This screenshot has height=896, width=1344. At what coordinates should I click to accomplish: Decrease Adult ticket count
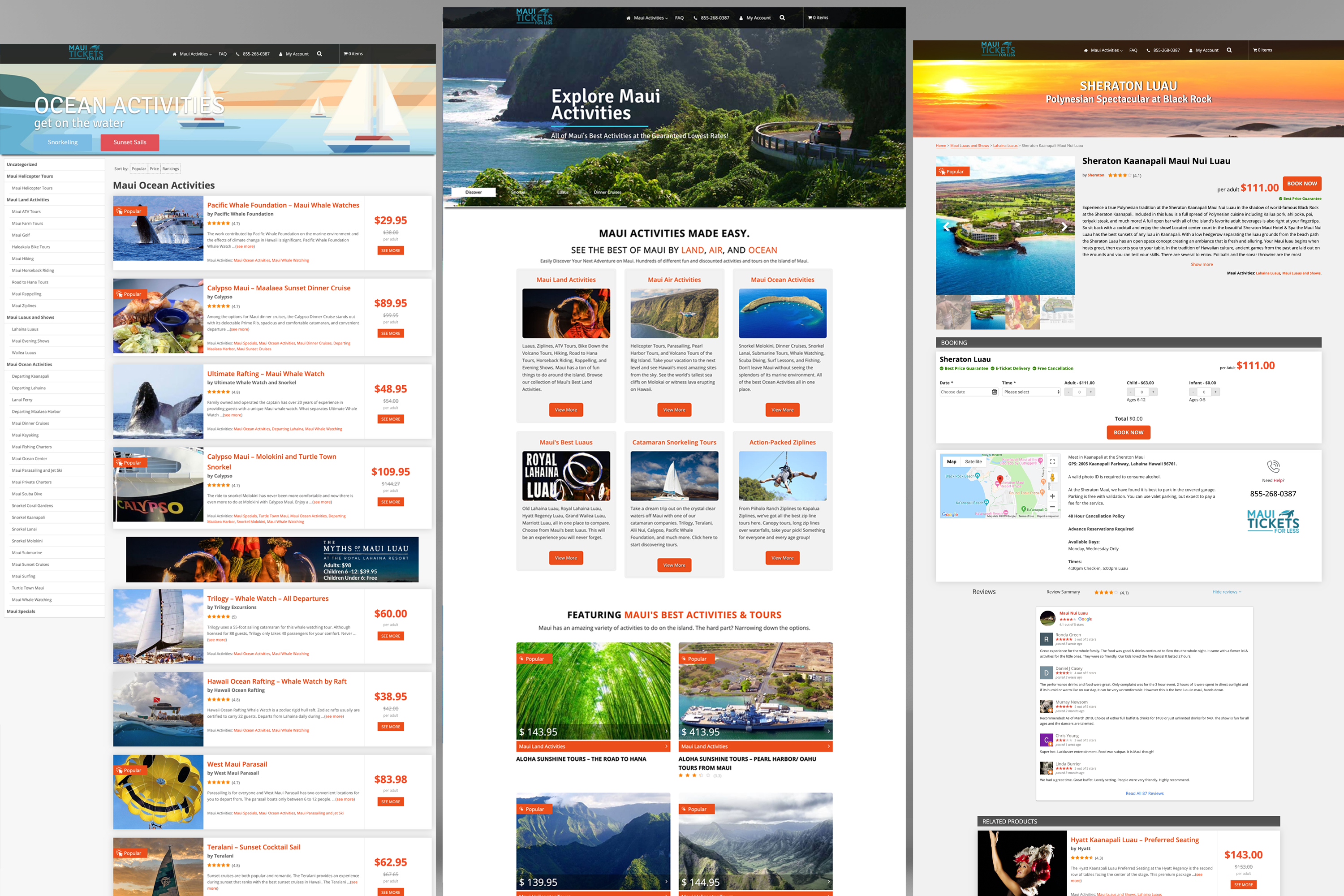[1068, 392]
